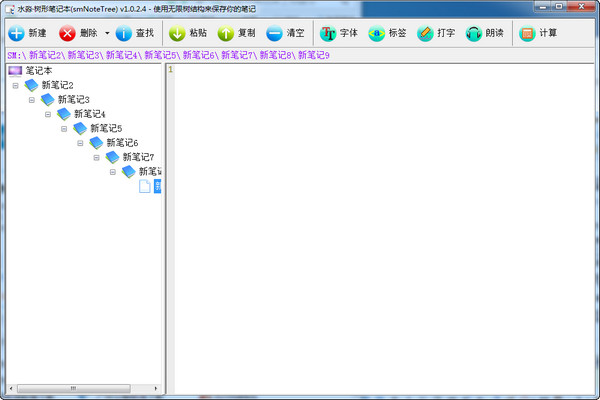Click the 复制 (Copy) toolbar icon
Screen dimensions: 600x400
click(226, 33)
